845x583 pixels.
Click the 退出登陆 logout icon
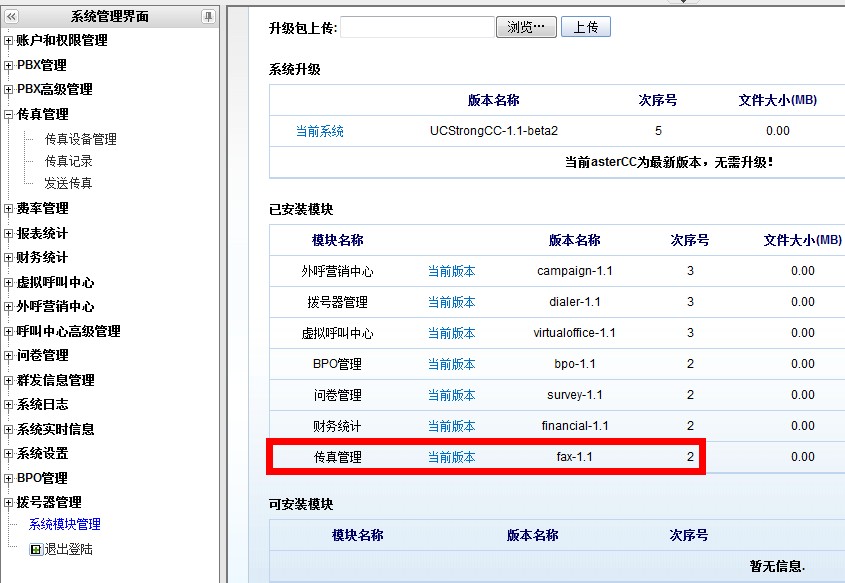pos(36,549)
